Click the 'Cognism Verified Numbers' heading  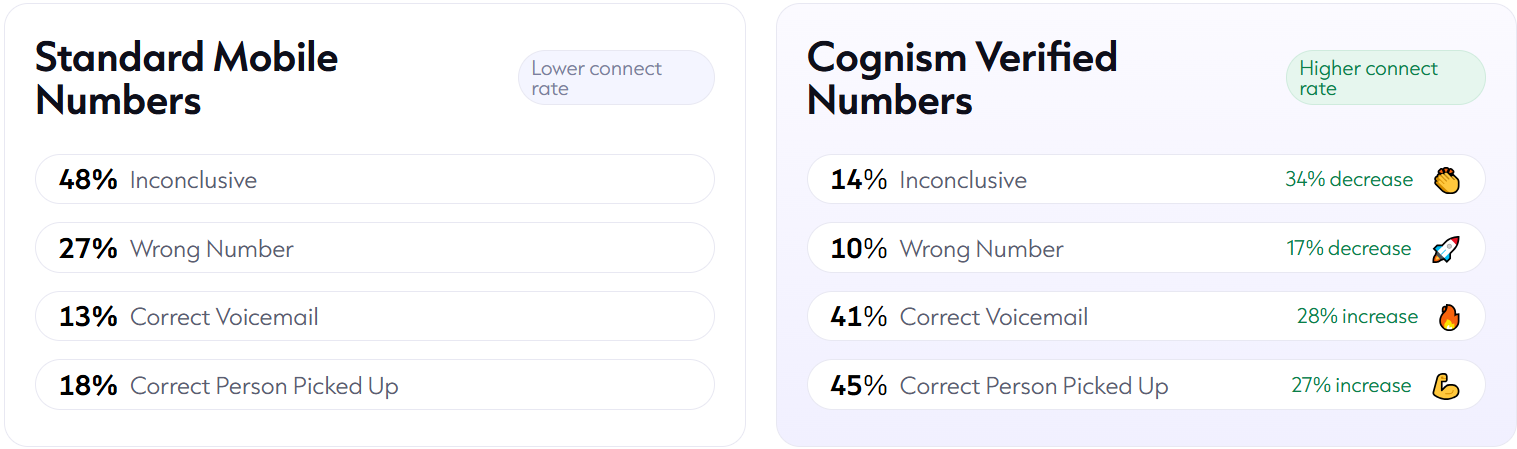962,79
